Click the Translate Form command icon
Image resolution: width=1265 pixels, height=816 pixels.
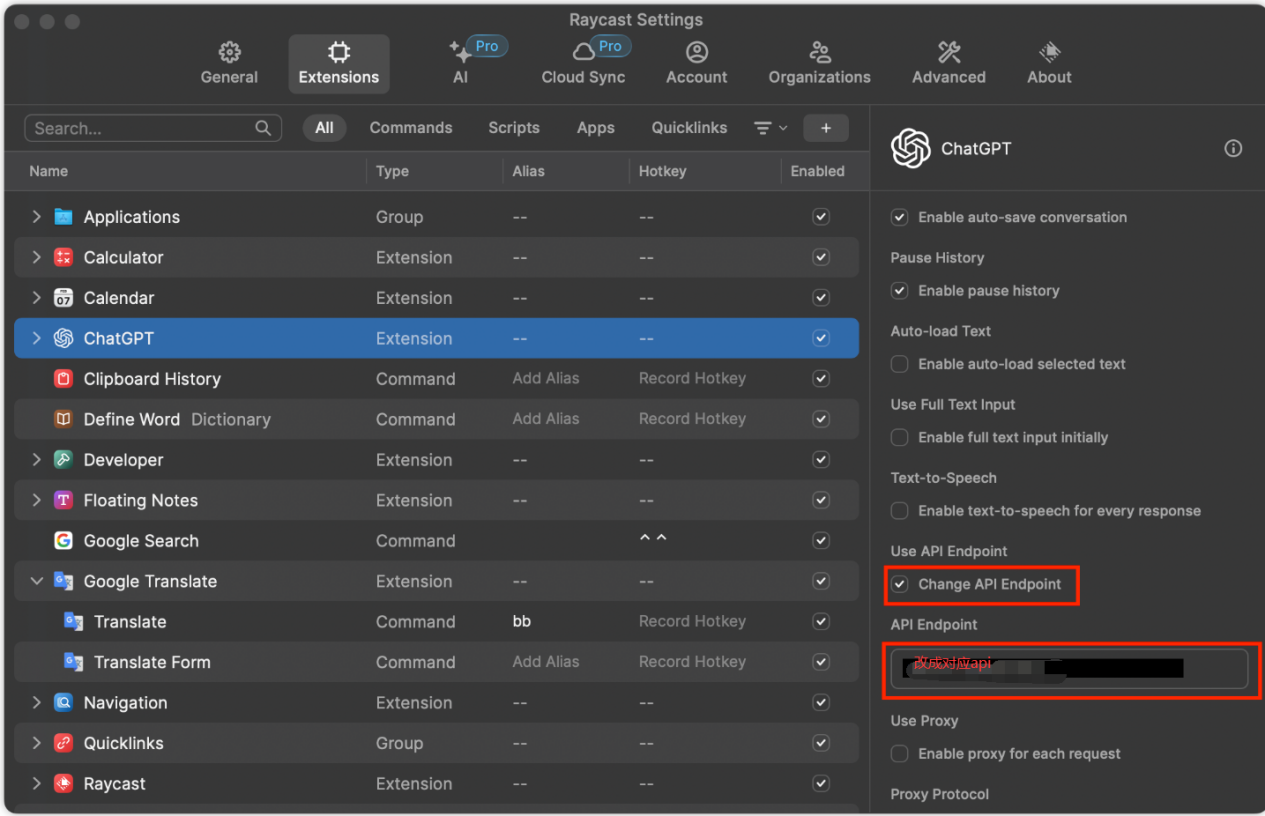(x=74, y=662)
